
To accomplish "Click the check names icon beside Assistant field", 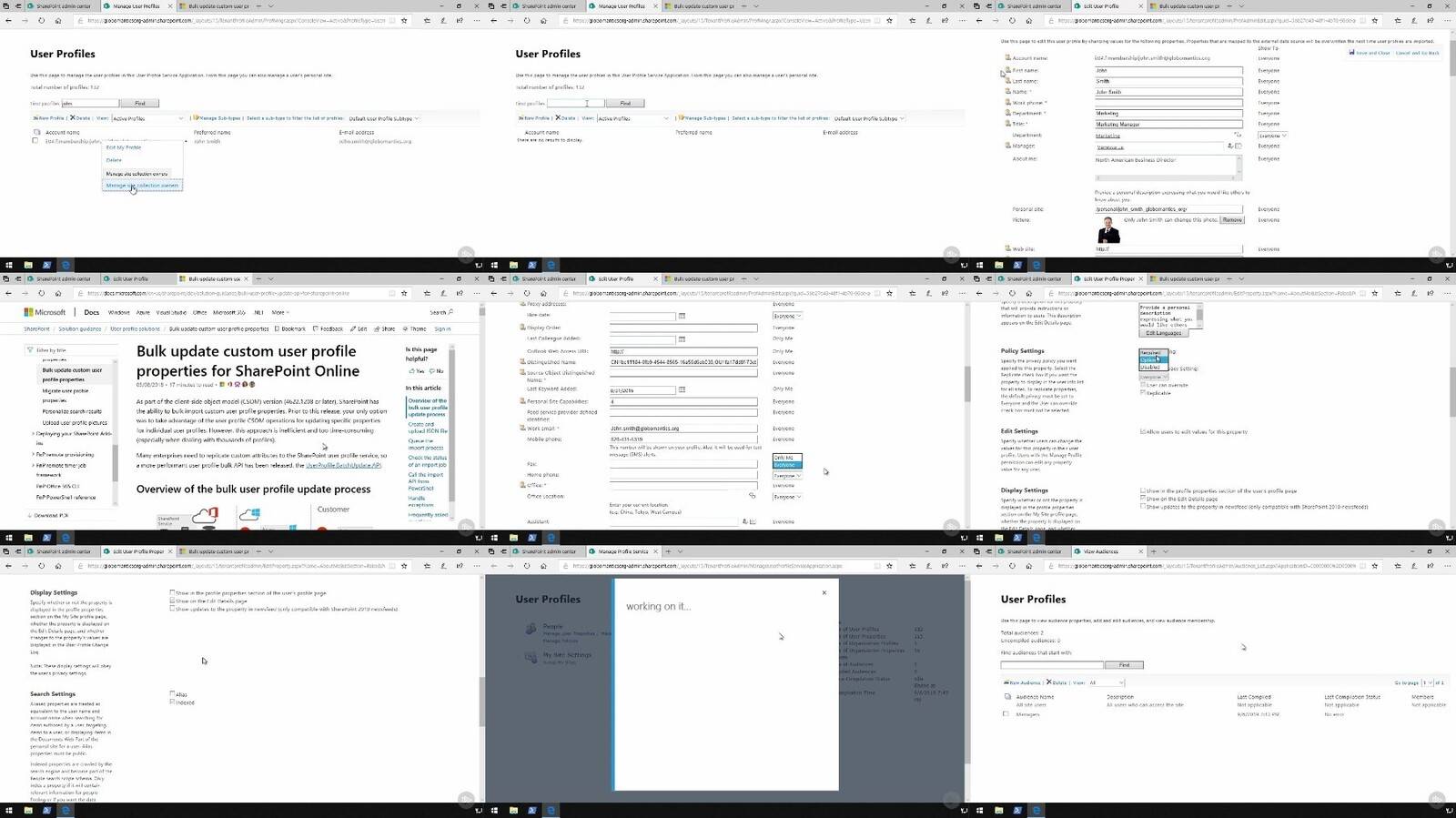I will point(745,521).
